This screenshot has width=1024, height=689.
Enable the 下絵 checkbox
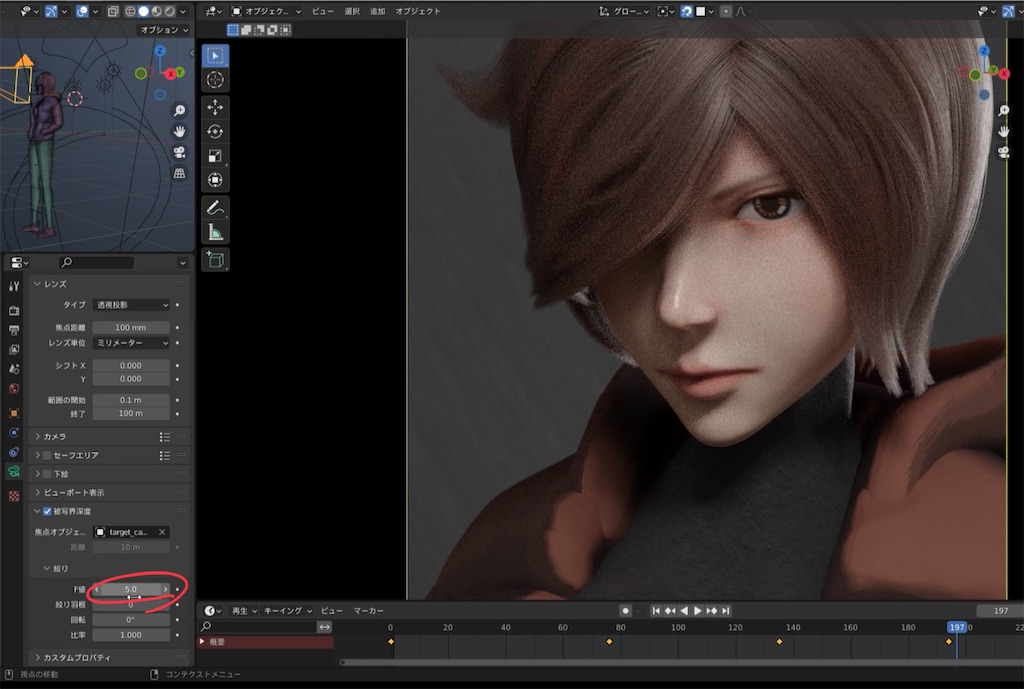click(x=47, y=474)
